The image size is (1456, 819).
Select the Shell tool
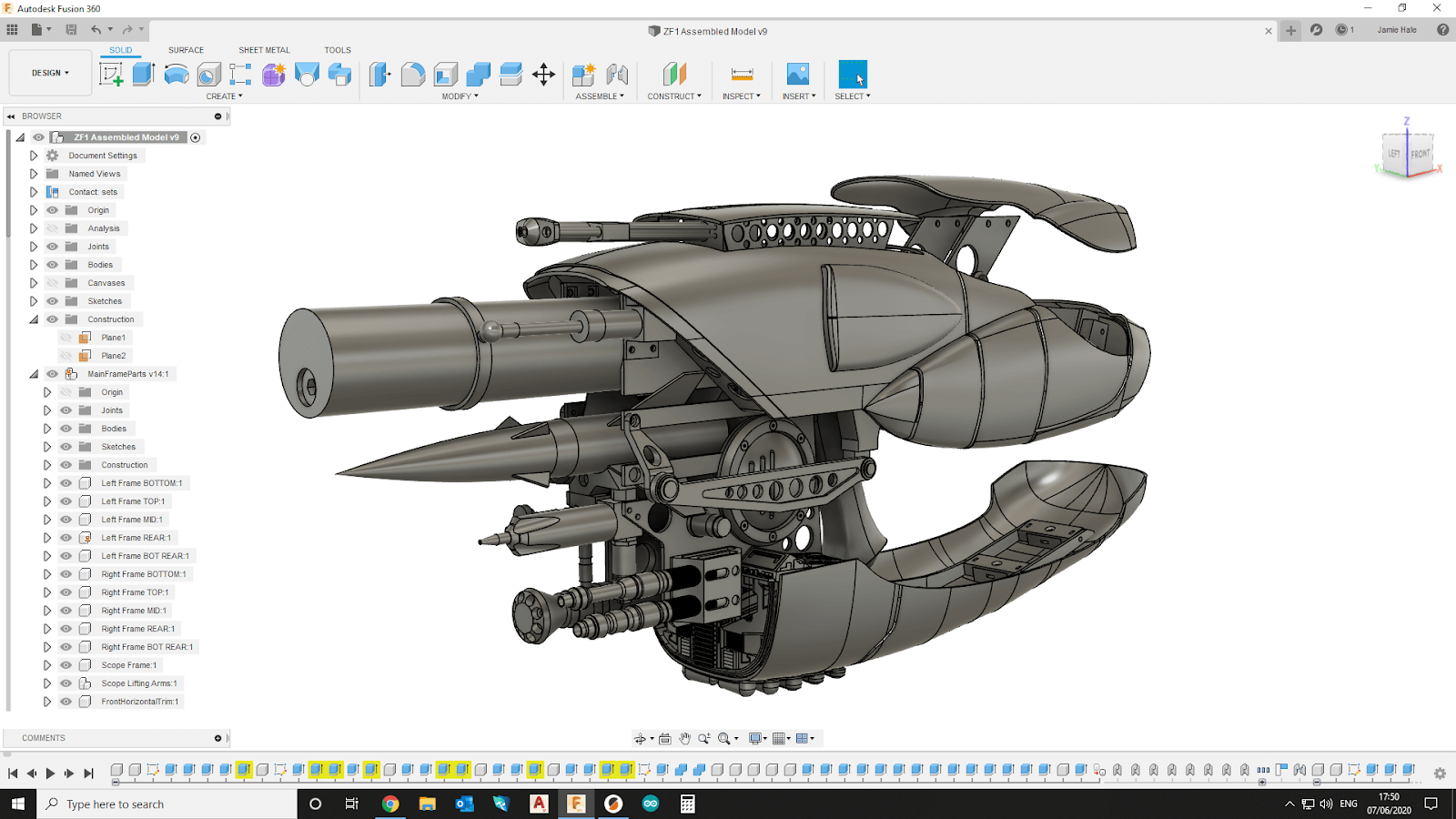tap(446, 74)
